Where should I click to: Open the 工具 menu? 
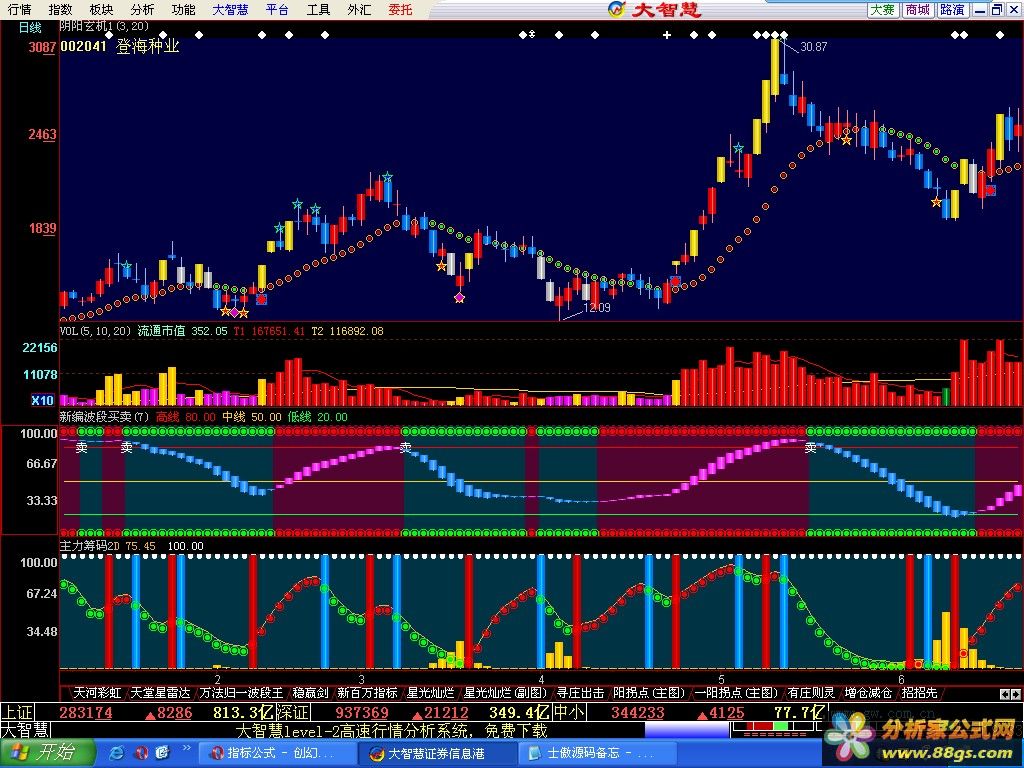[319, 9]
